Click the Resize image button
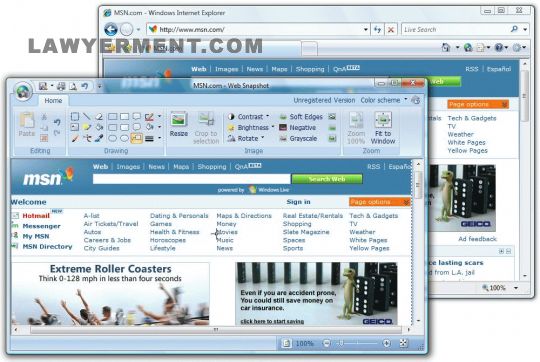 [x=179, y=124]
